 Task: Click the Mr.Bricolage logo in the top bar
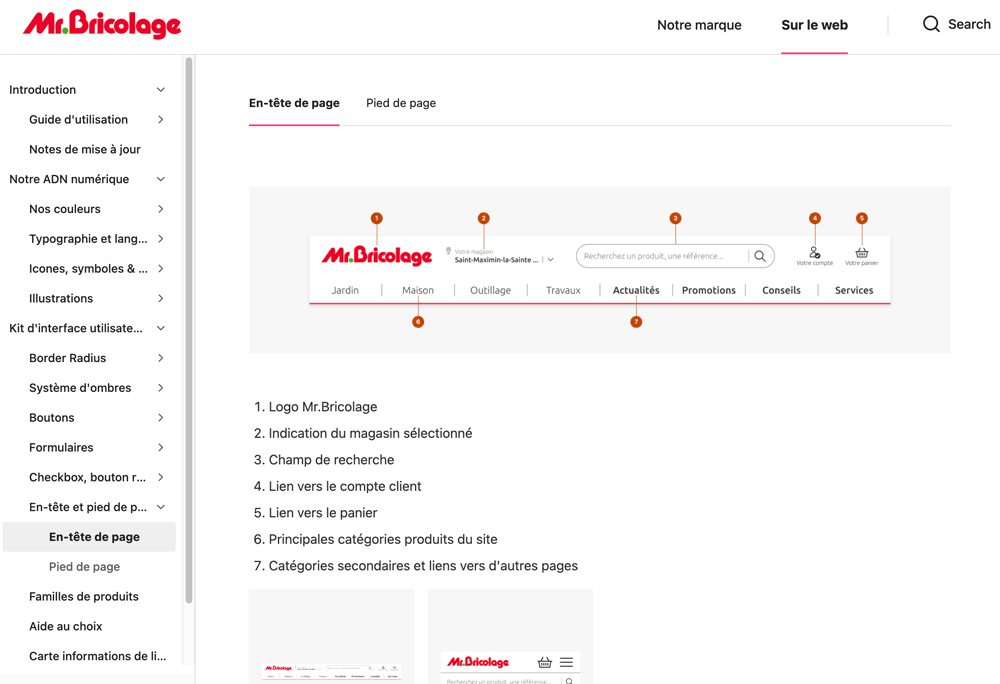point(102,24)
